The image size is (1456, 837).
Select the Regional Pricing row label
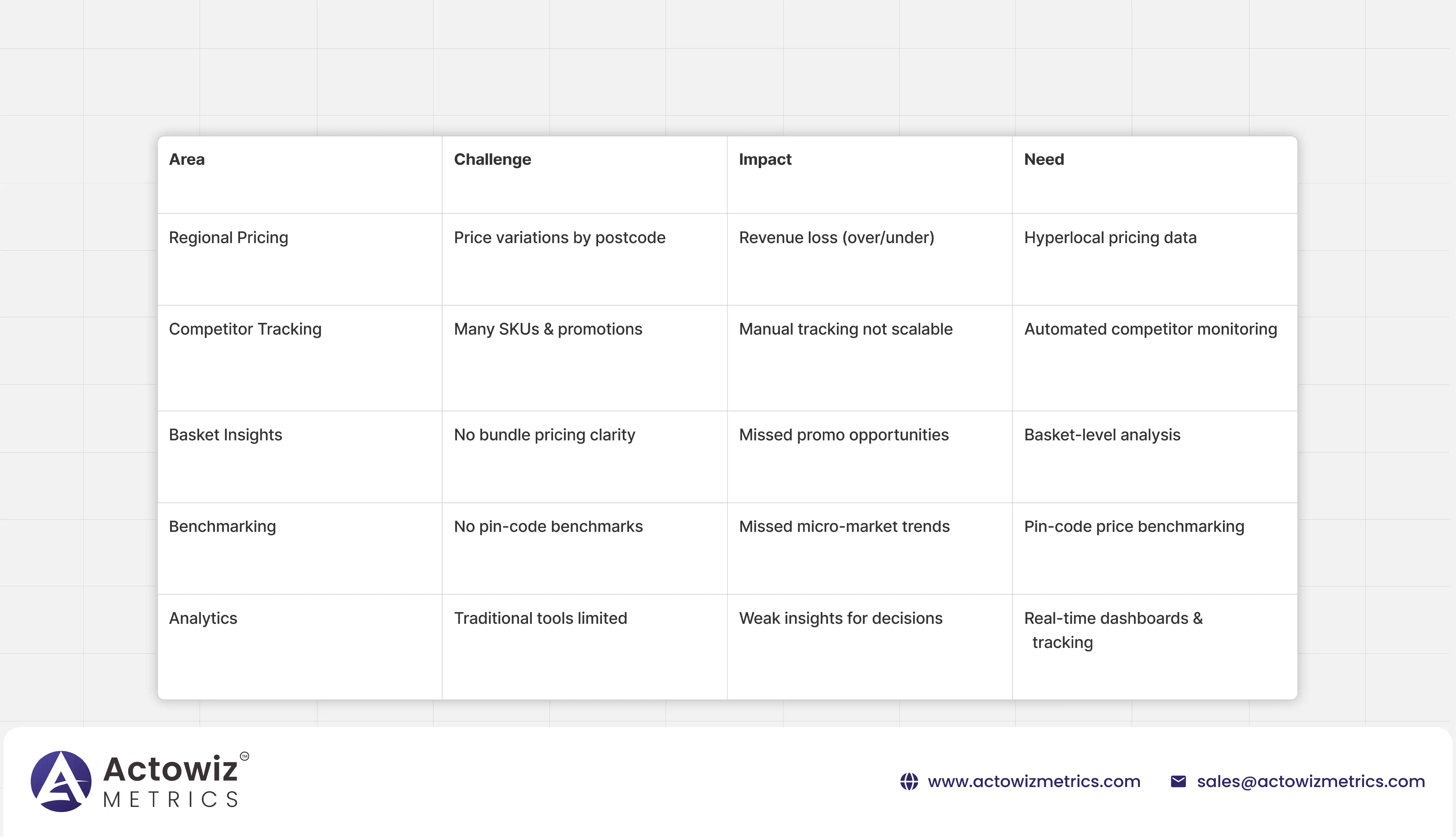[228, 237]
